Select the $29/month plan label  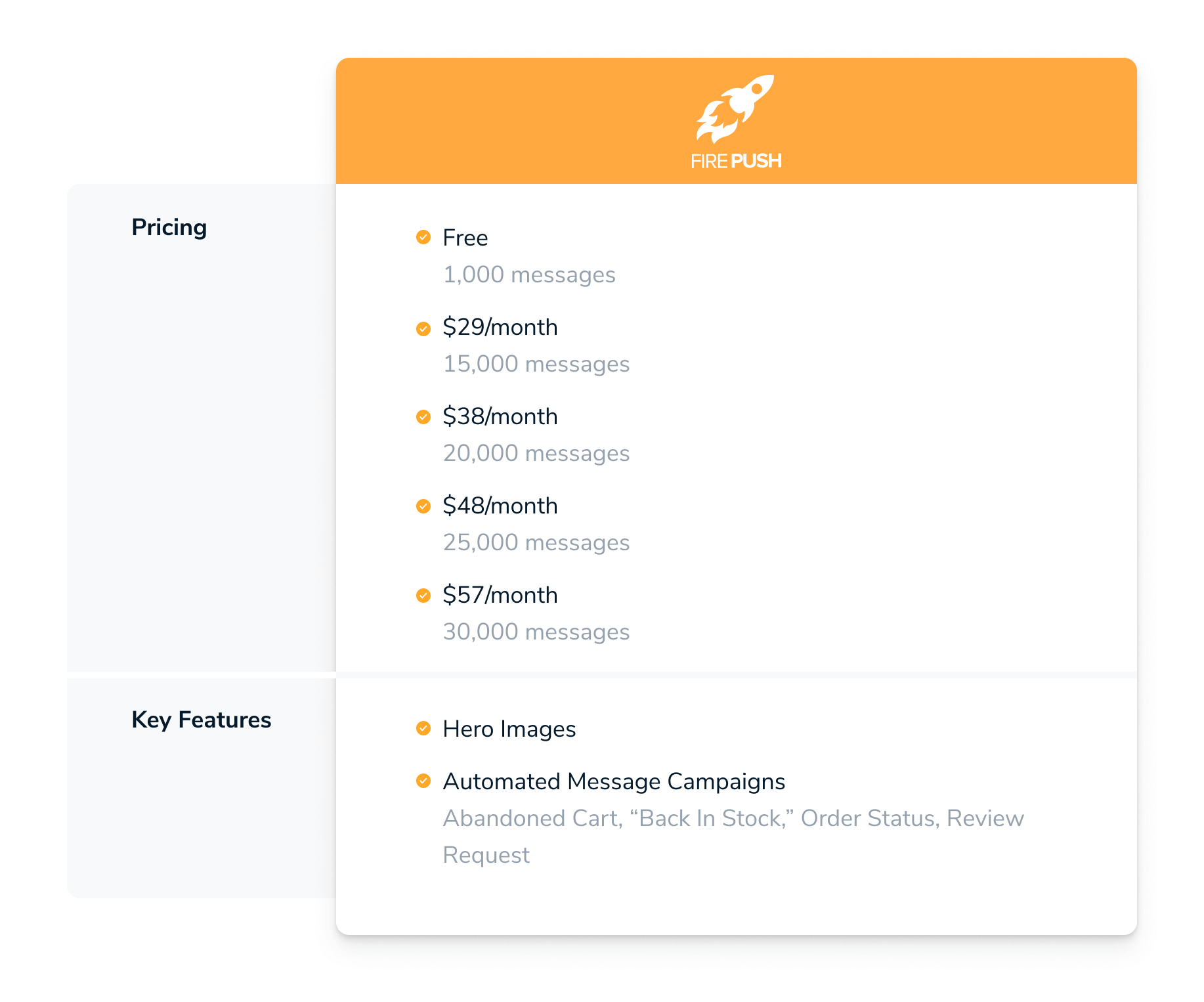tap(500, 327)
